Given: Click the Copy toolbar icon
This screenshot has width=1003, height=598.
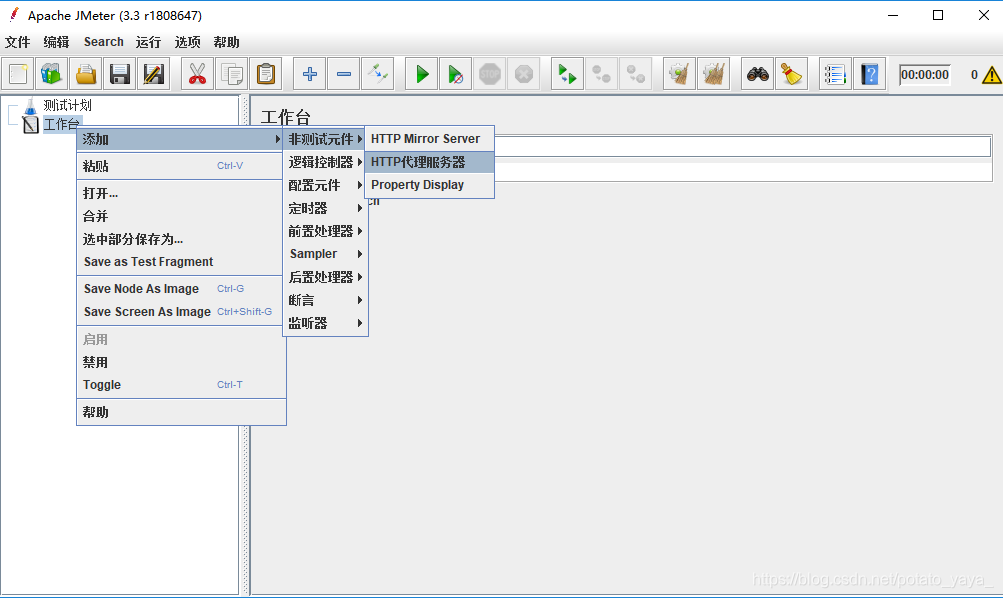Looking at the screenshot, I should point(232,74).
